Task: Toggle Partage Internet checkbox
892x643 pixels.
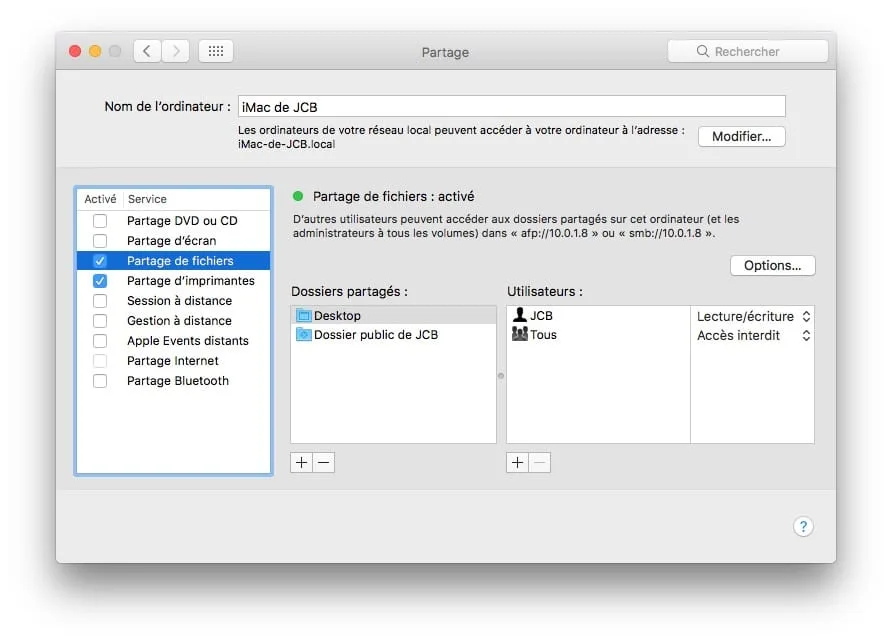Action: 100,361
